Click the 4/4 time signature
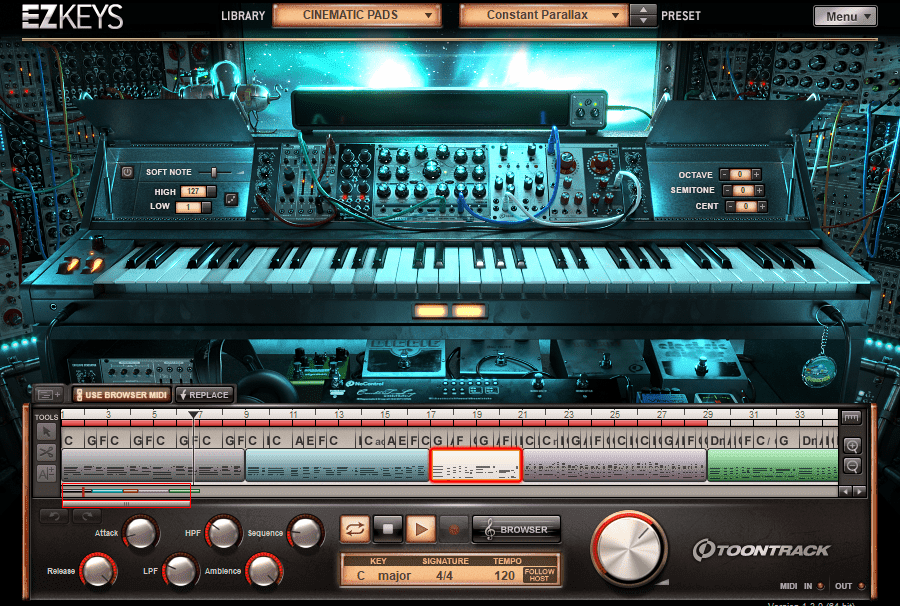 444,576
